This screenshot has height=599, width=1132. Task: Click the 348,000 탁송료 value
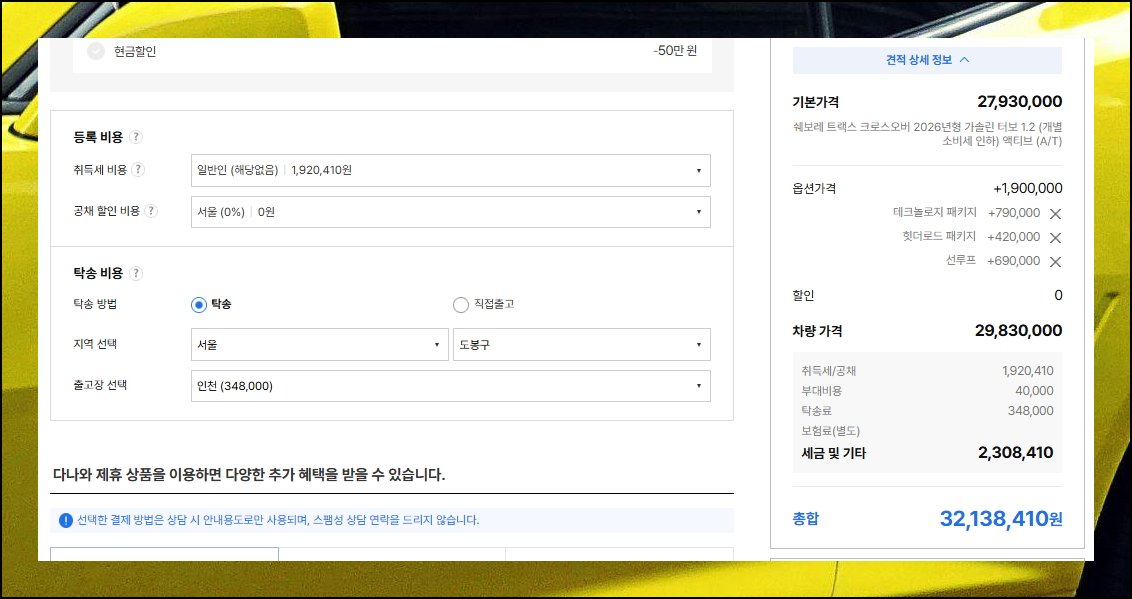point(1030,411)
